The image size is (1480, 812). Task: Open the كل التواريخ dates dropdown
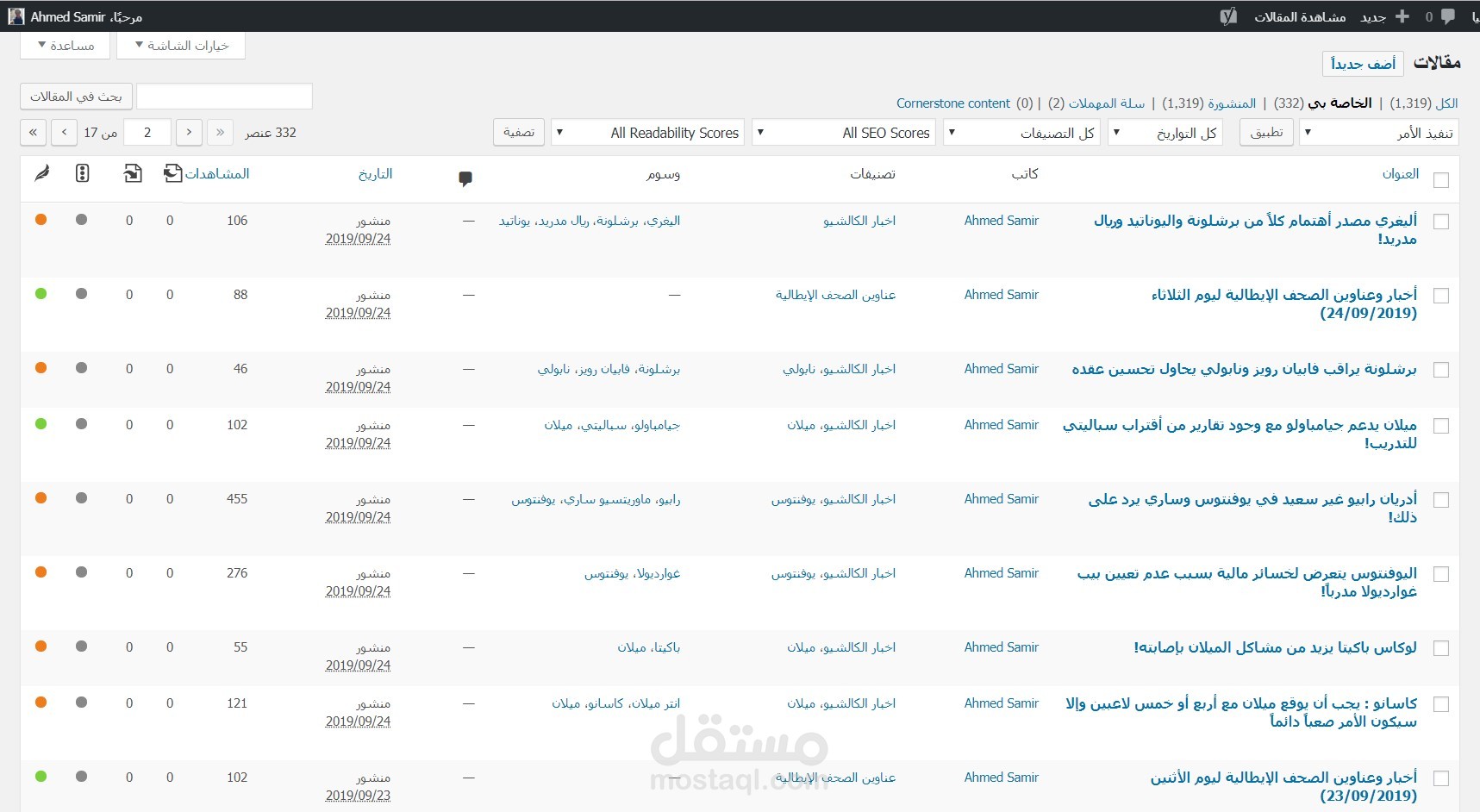tap(1165, 133)
